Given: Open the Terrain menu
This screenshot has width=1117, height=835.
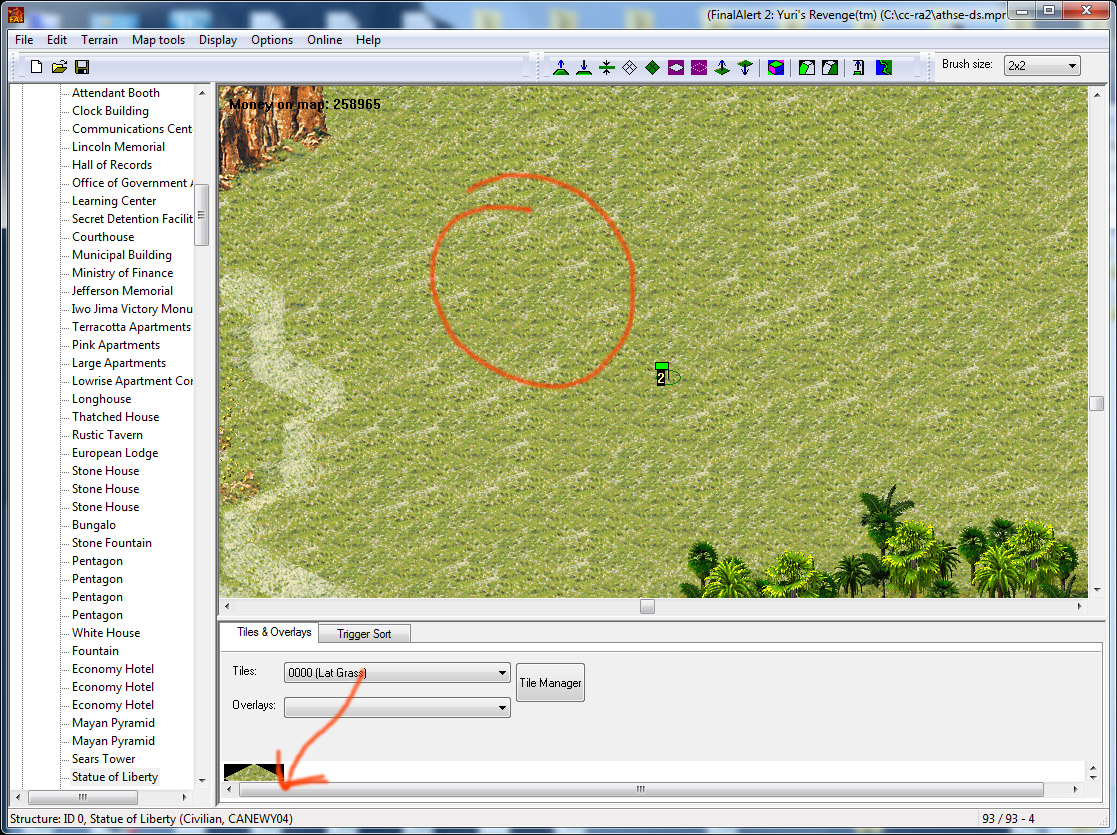Looking at the screenshot, I should pos(99,40).
